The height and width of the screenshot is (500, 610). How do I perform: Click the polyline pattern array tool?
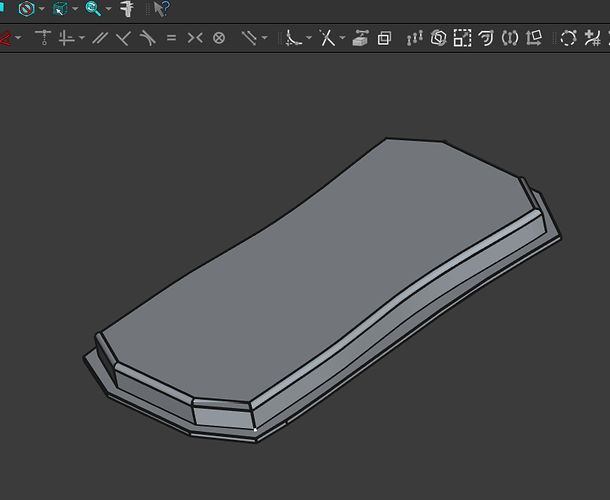coord(415,38)
